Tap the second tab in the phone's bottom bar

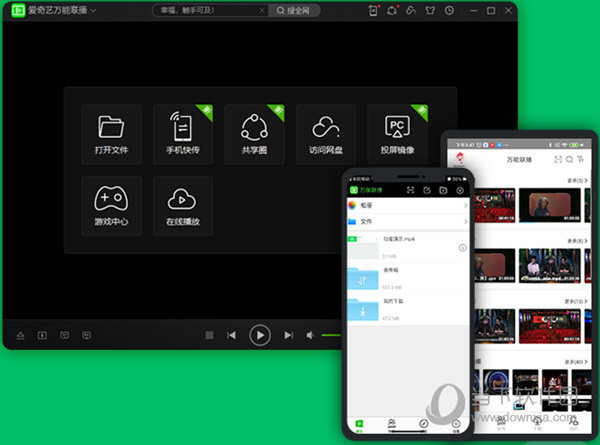(391, 424)
